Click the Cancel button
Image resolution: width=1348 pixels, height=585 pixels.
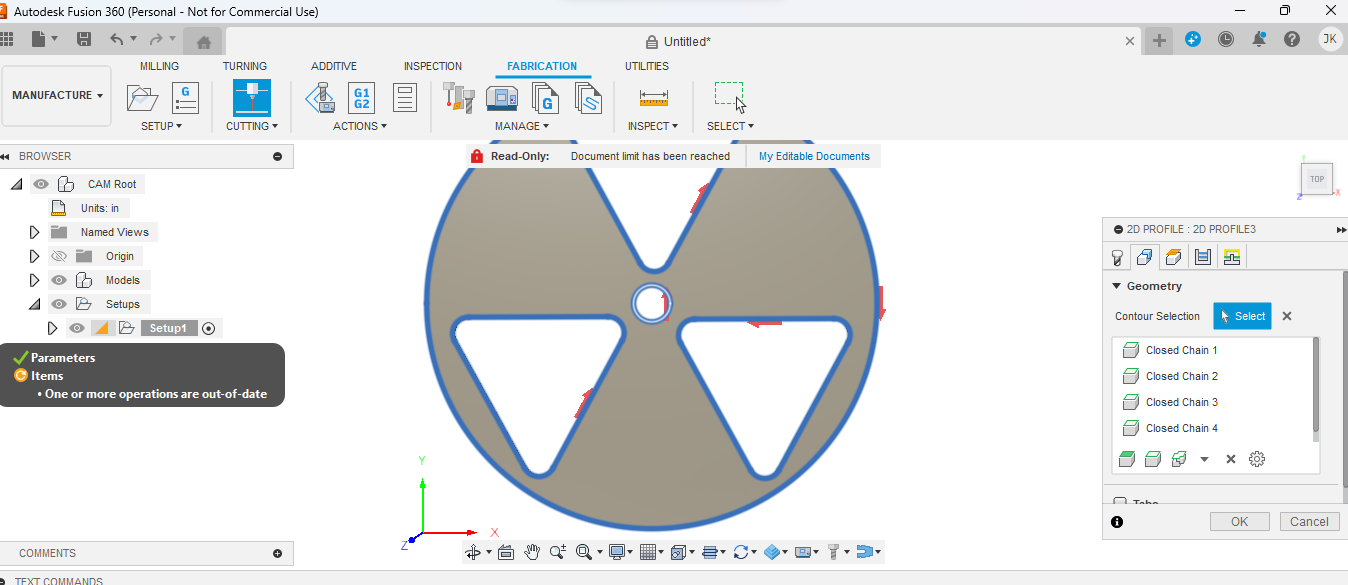pos(1309,521)
